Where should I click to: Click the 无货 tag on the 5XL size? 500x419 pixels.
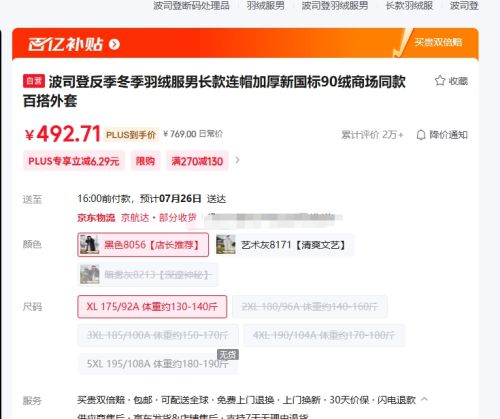(228, 355)
